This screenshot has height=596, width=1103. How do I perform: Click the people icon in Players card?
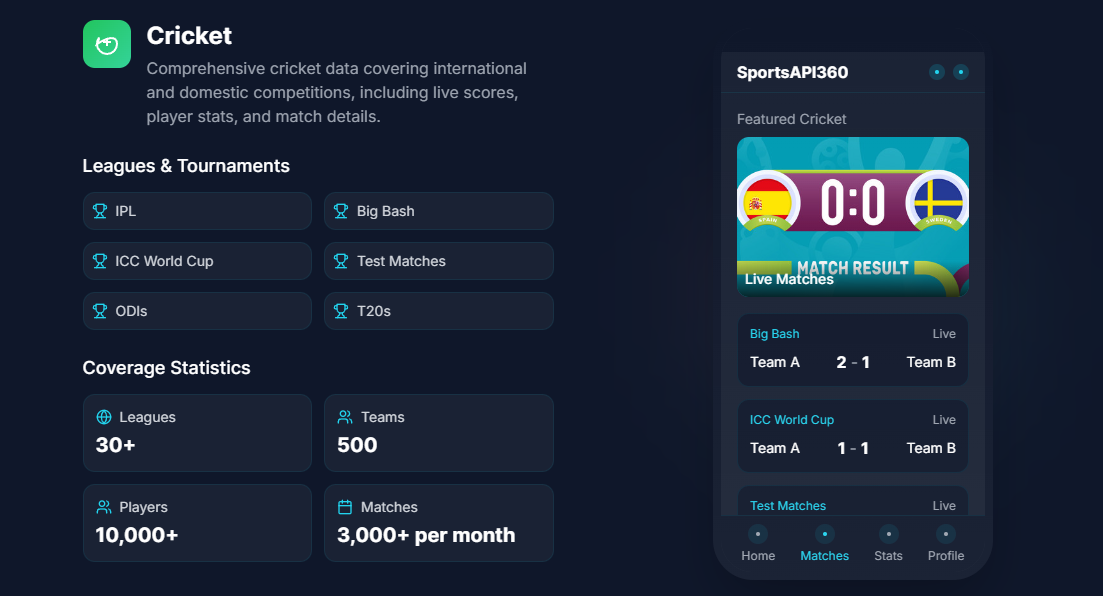tap(104, 507)
